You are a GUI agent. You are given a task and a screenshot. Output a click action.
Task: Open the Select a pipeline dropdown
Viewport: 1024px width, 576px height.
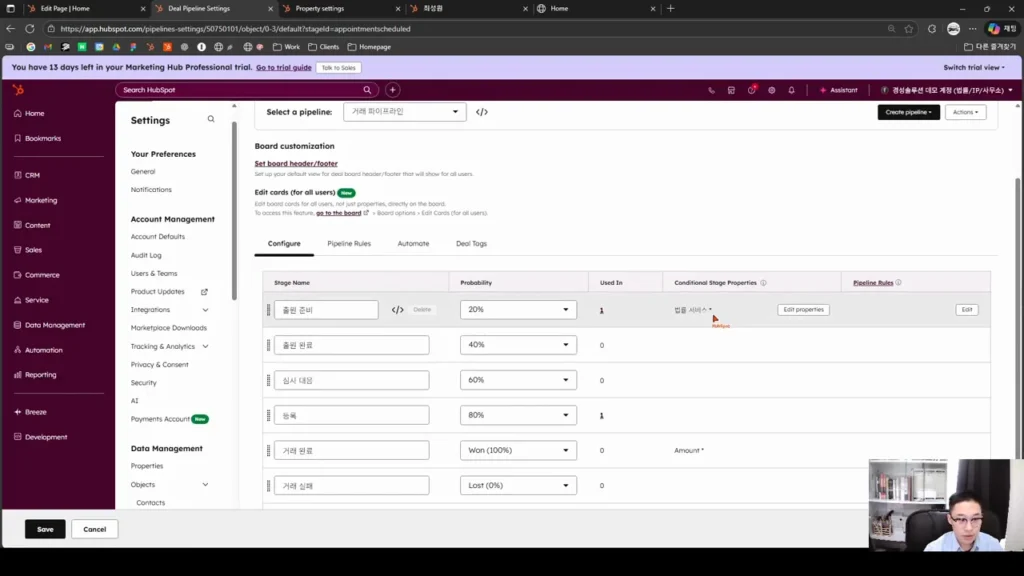pos(405,112)
